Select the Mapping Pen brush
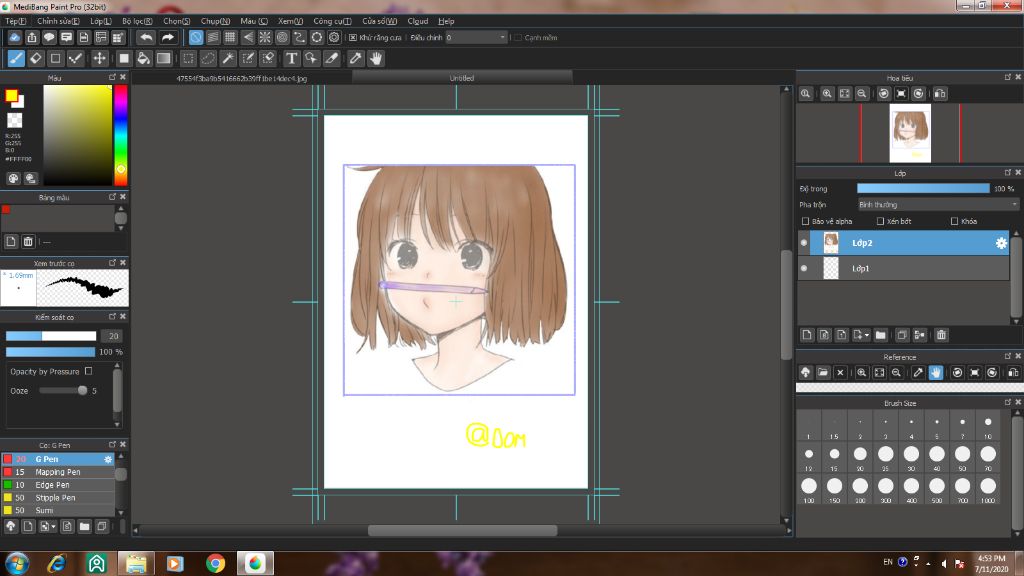The height and width of the screenshot is (576, 1024). 58,472
